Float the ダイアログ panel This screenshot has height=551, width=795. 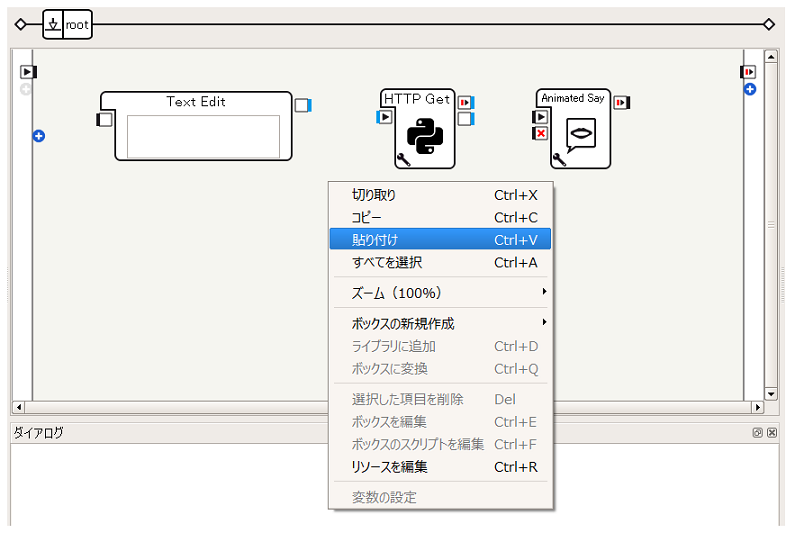[x=757, y=432]
